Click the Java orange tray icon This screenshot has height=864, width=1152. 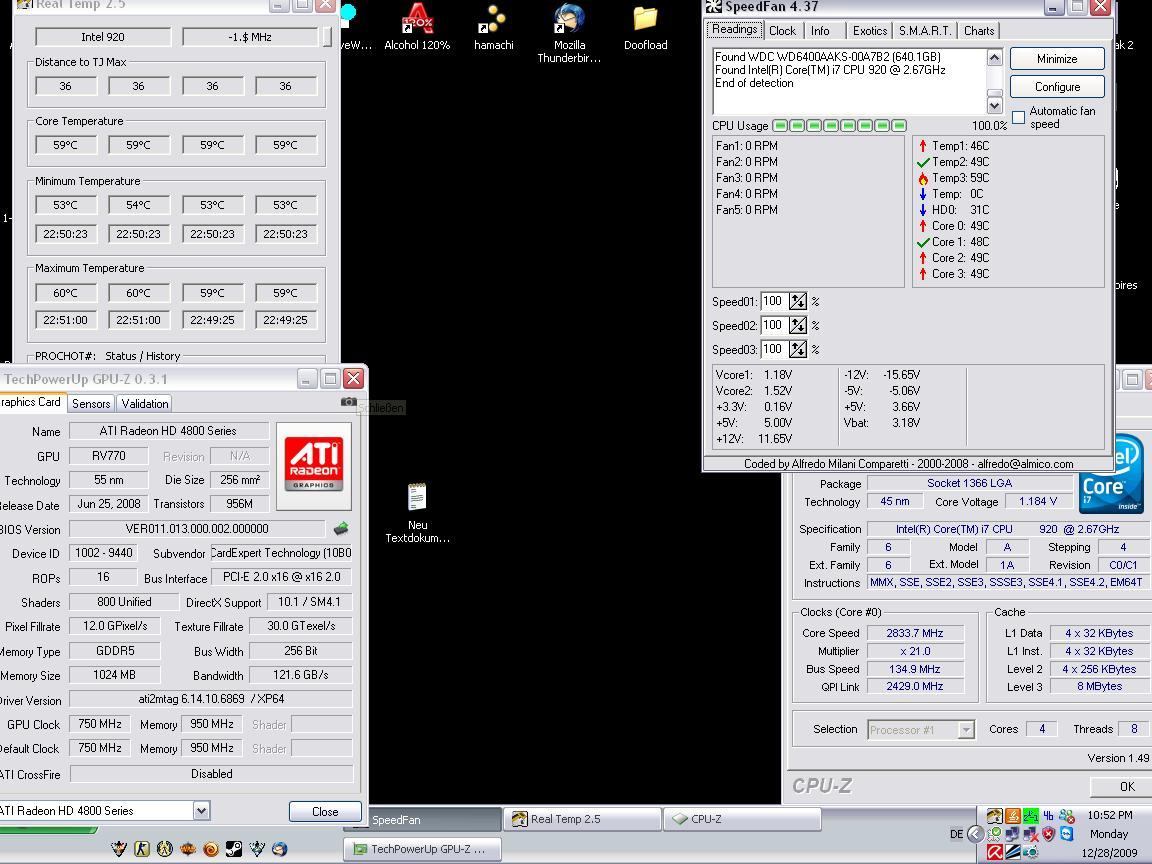pos(1013,816)
